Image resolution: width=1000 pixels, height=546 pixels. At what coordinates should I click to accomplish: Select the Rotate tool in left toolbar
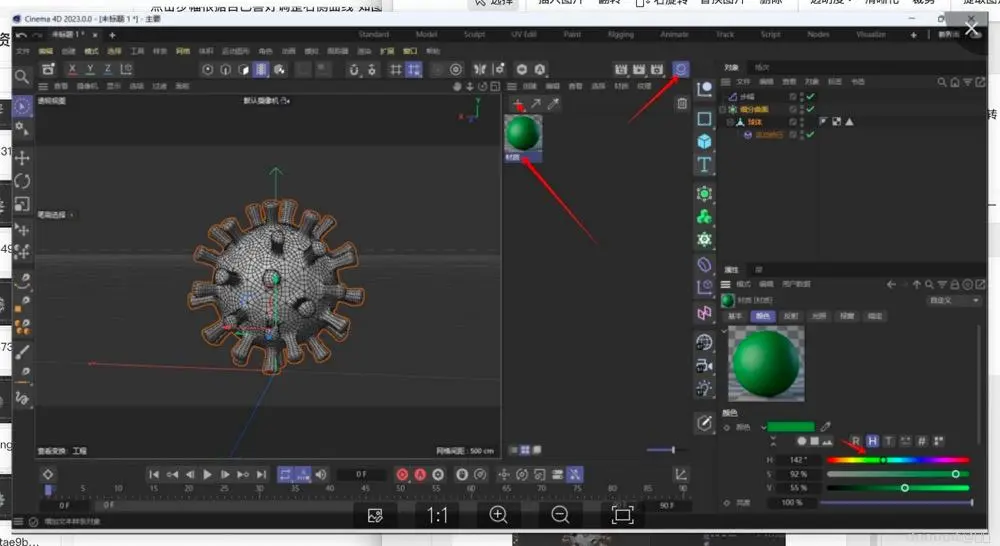(x=22, y=181)
